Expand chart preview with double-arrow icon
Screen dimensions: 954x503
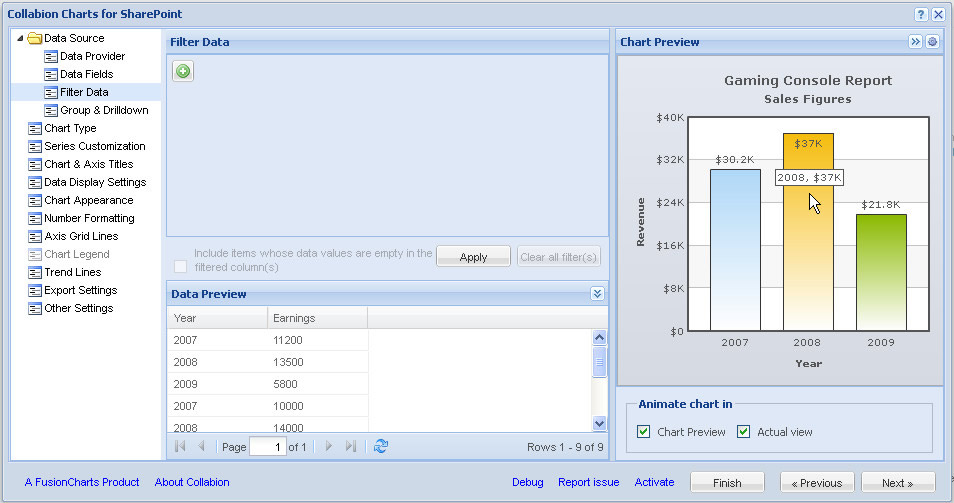pyautogui.click(x=915, y=41)
